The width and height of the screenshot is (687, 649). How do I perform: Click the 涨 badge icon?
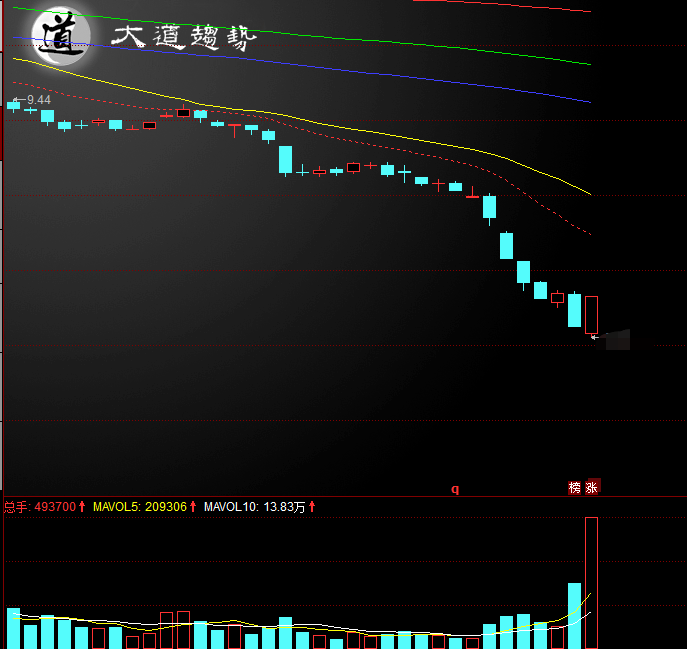tap(592, 488)
